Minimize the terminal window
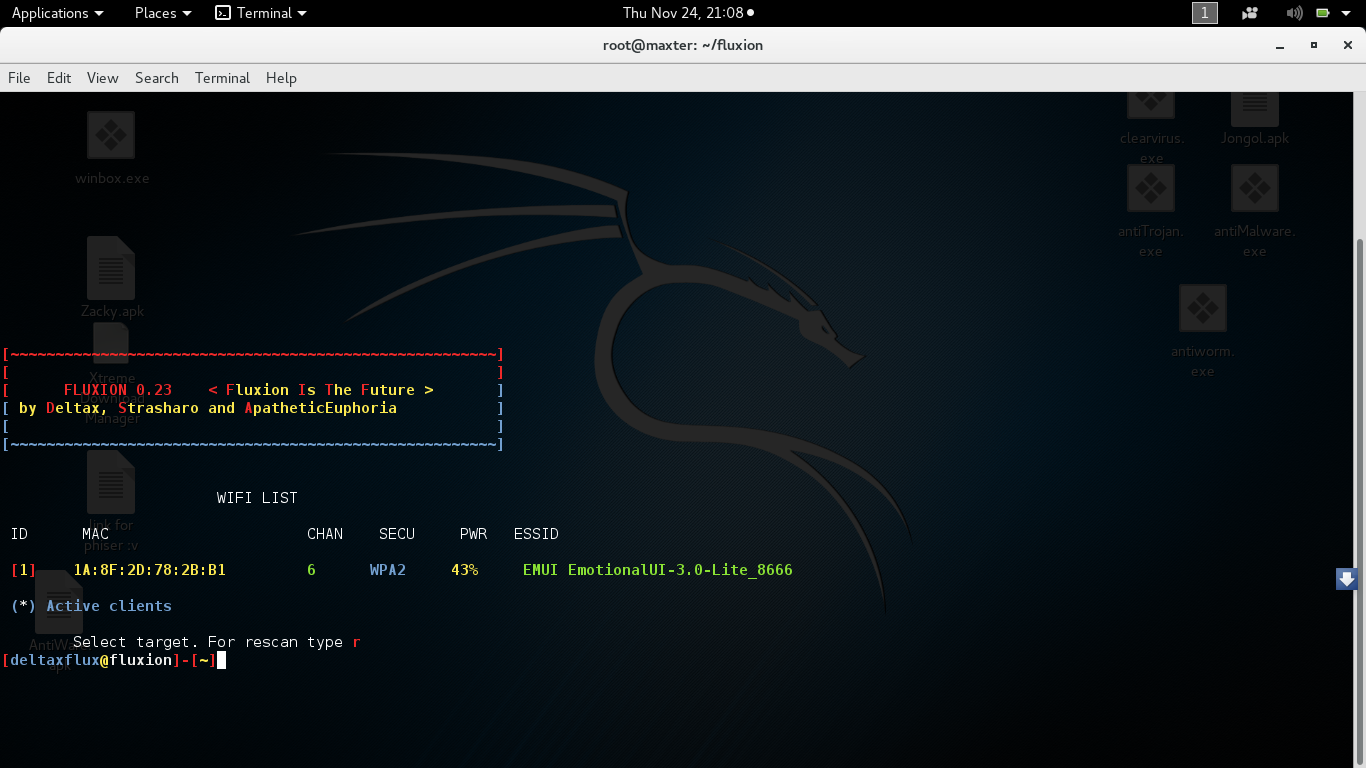The width and height of the screenshot is (1366, 768). pos(1281,45)
